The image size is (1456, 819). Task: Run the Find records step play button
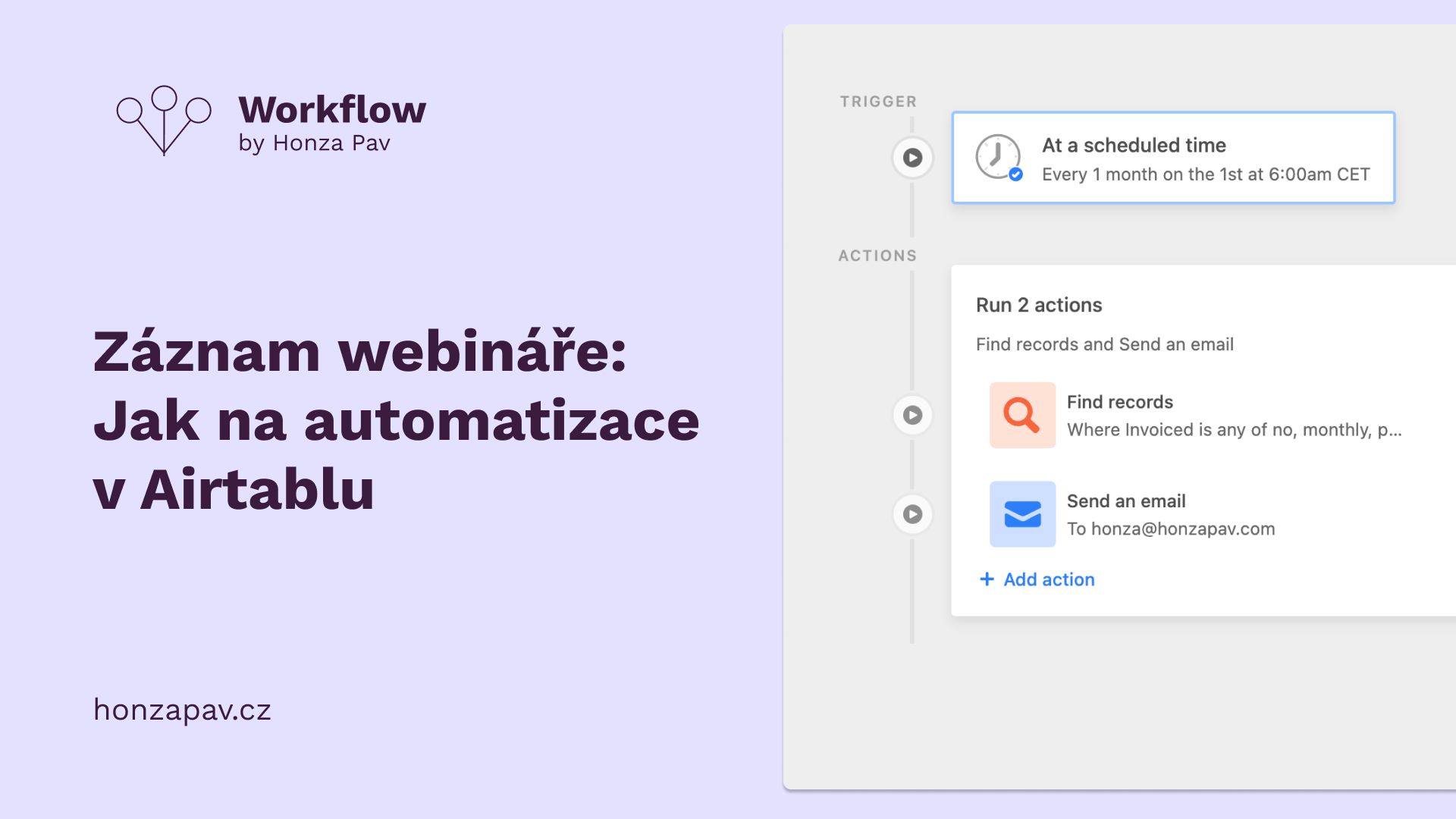[x=912, y=416]
